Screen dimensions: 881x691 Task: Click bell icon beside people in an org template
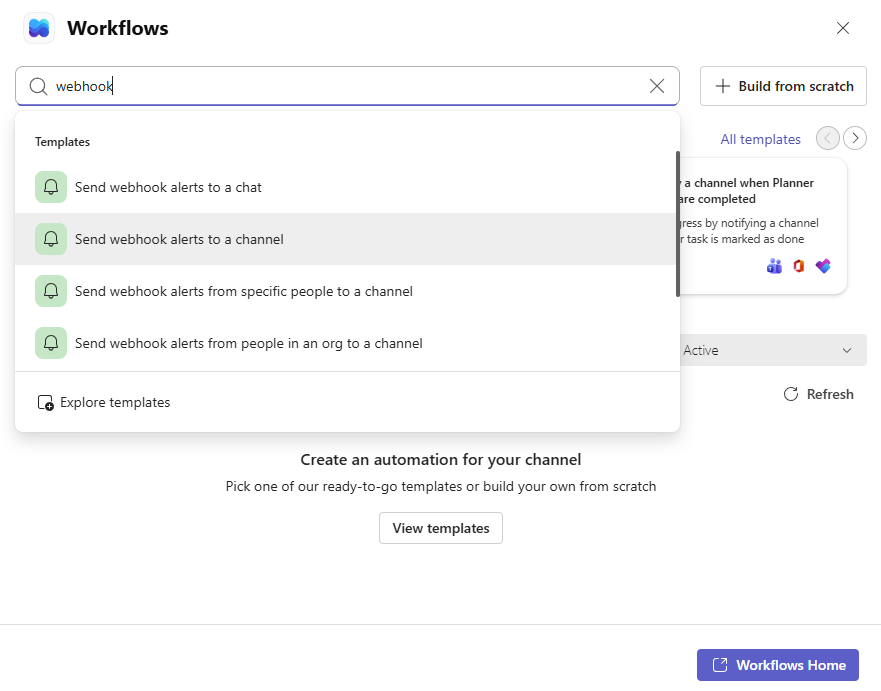click(x=51, y=343)
